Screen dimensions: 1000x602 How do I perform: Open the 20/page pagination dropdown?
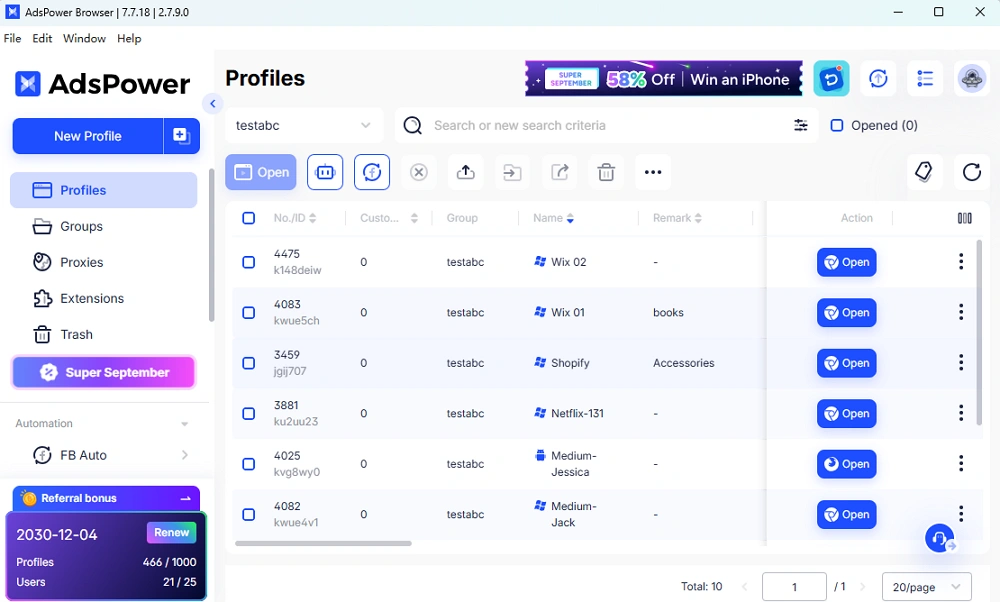(926, 587)
